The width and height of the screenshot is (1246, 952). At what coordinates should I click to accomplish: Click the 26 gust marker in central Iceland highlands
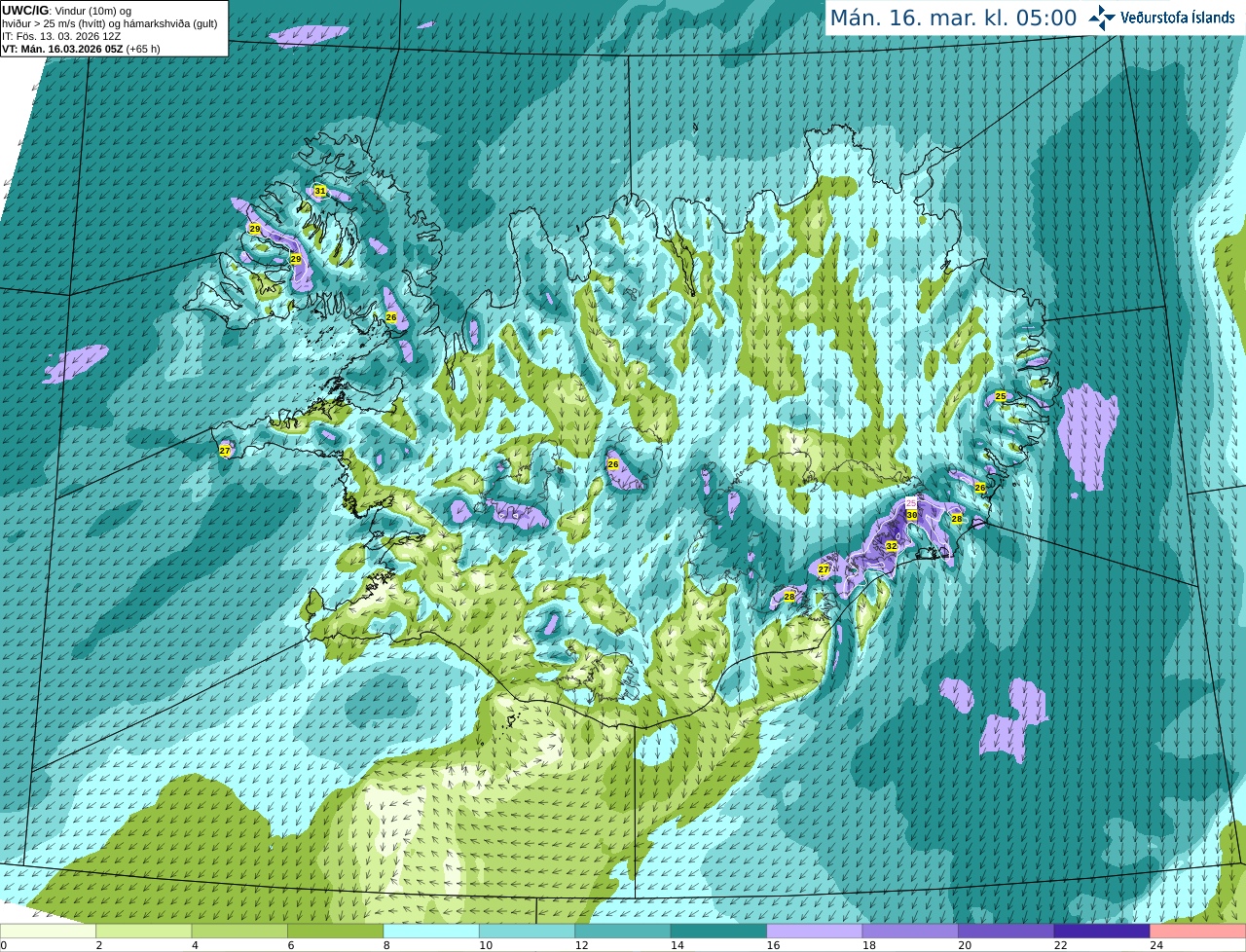613,464
